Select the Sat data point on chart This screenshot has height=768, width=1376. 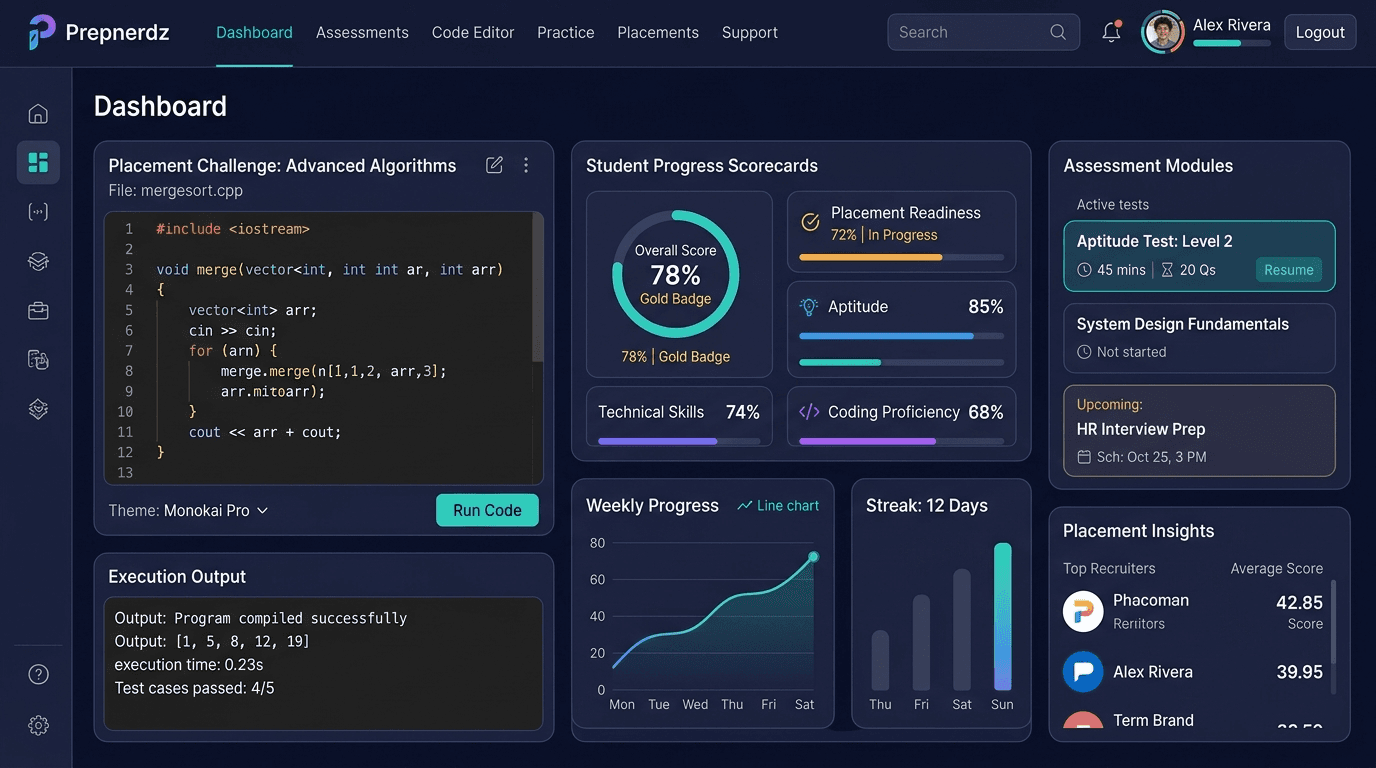point(813,557)
